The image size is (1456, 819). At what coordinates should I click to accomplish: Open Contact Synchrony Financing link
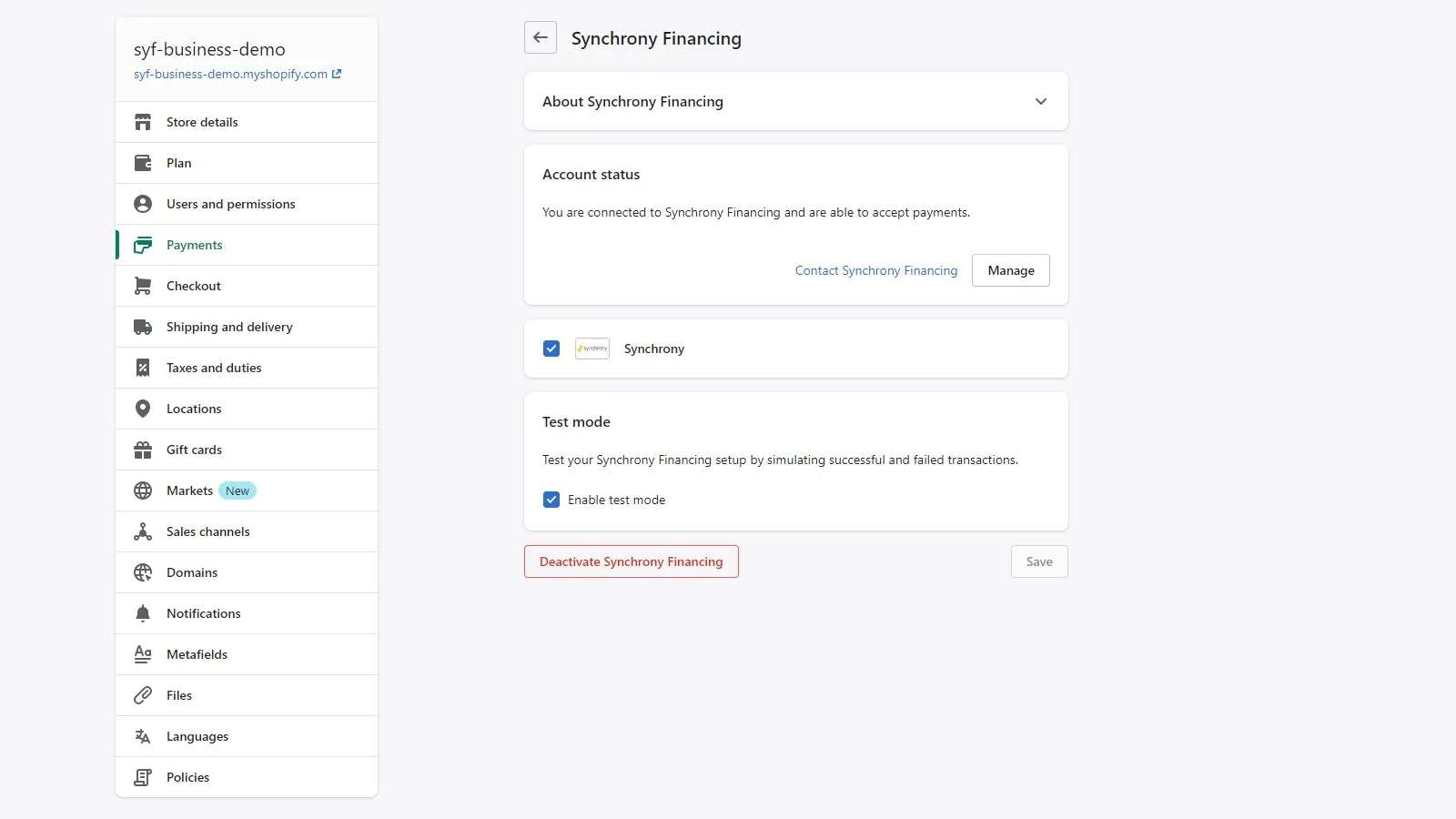(875, 270)
